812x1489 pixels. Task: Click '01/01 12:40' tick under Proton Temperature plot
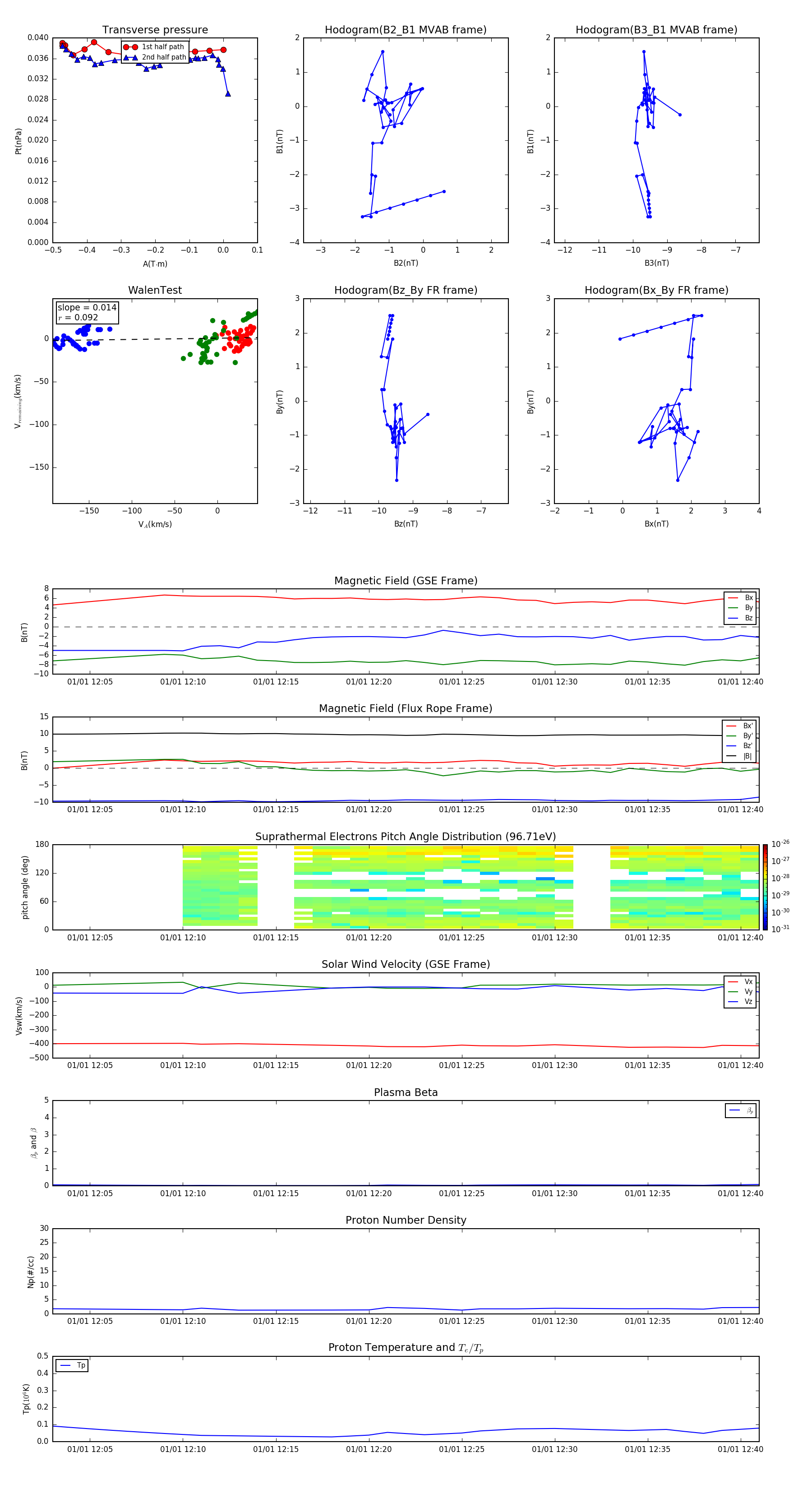[x=740, y=1450]
